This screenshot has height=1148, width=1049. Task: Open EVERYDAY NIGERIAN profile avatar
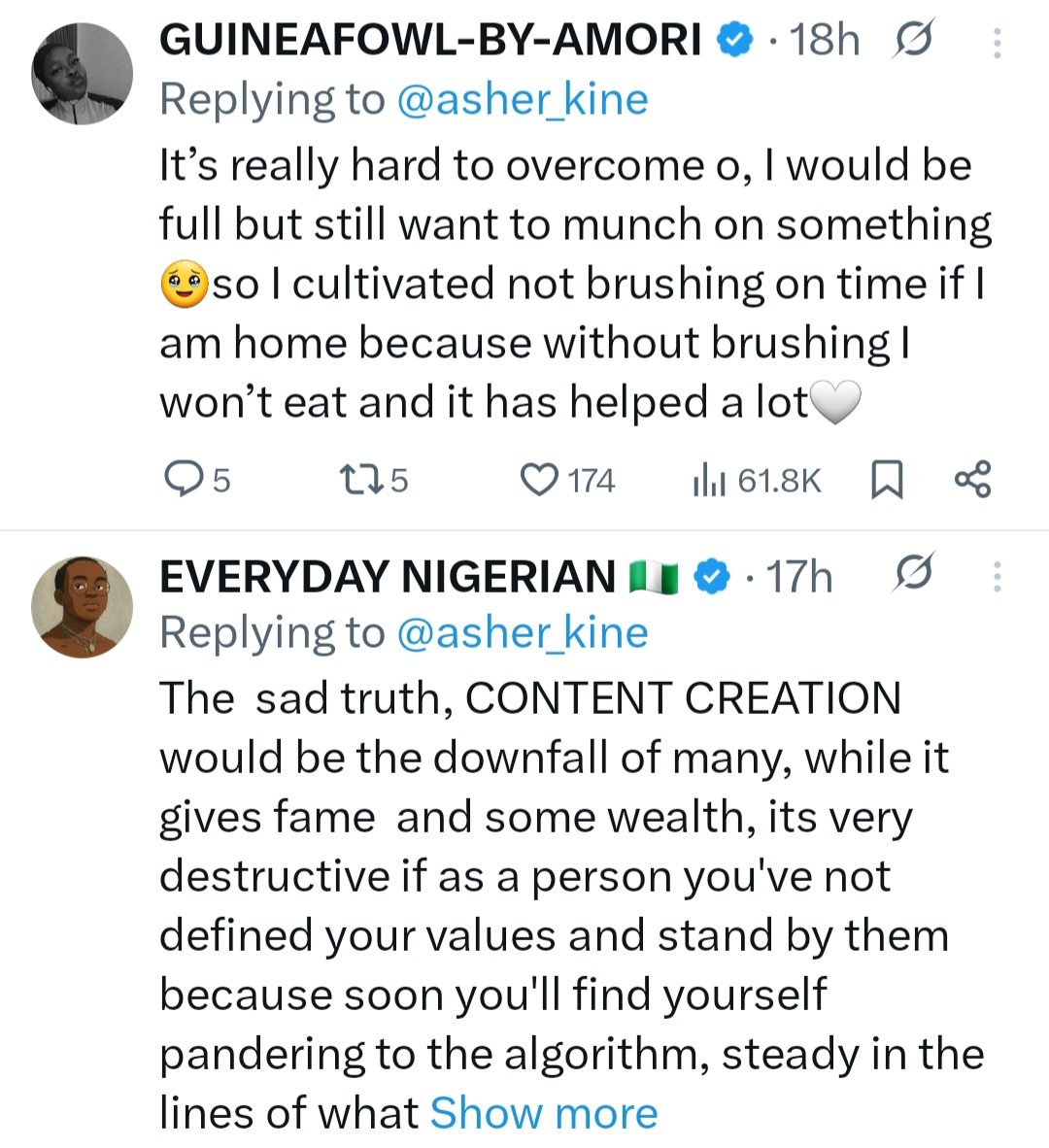point(82,607)
